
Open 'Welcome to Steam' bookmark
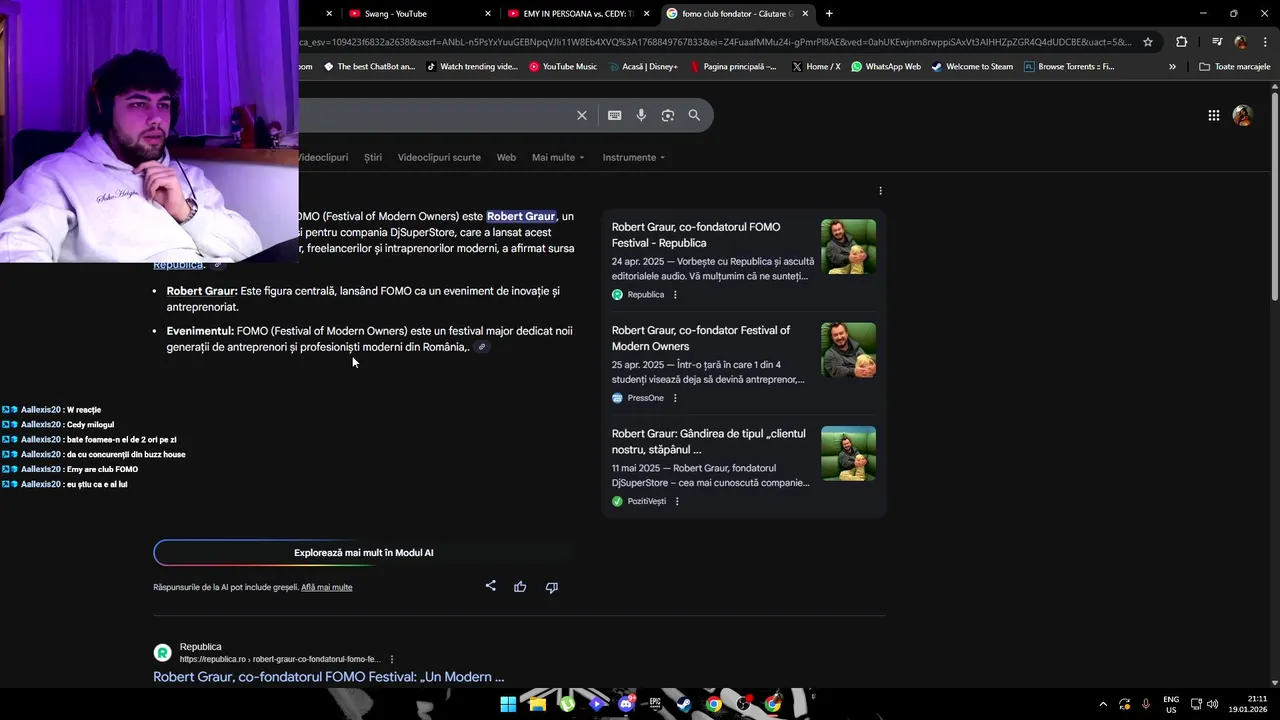(x=972, y=67)
